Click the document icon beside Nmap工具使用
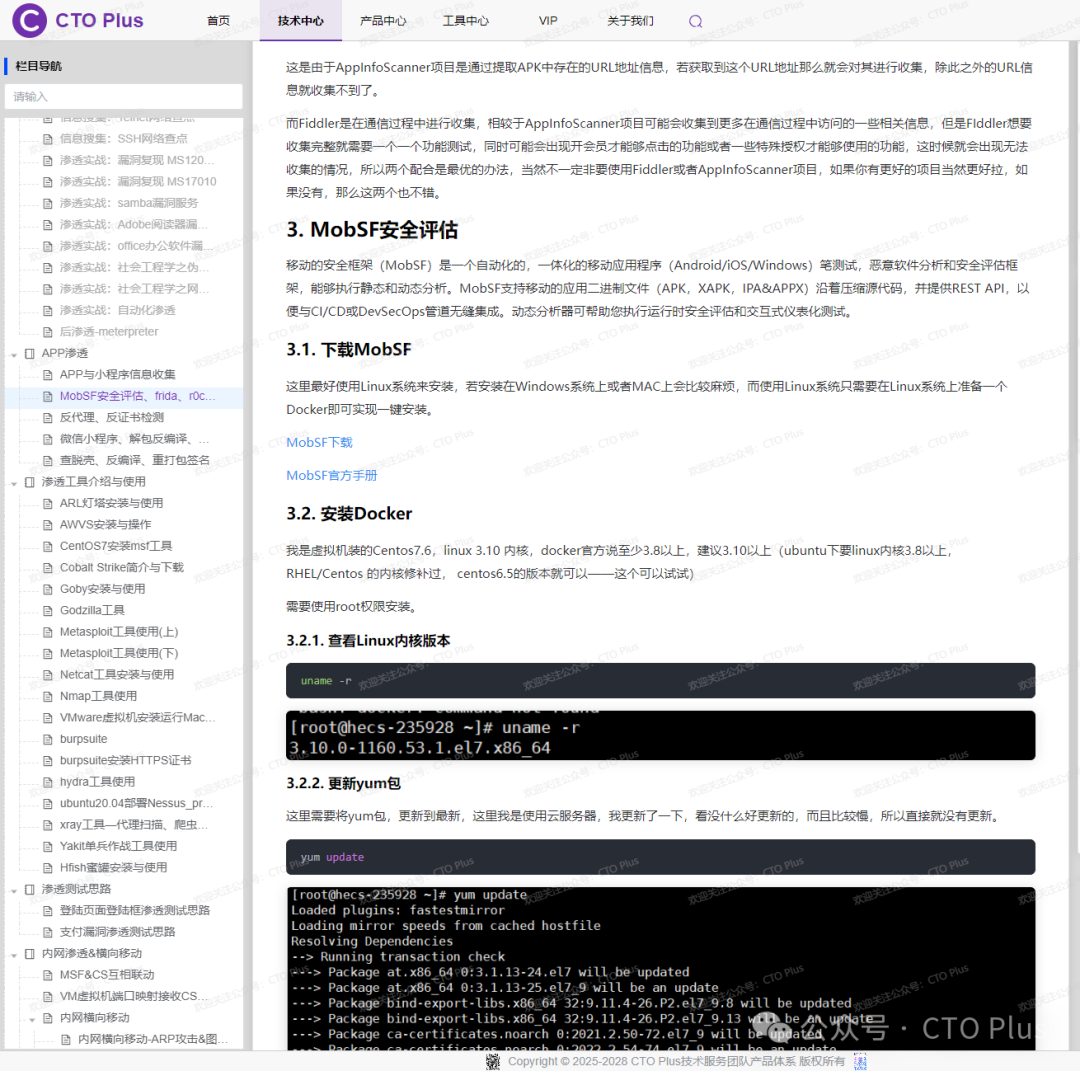This screenshot has width=1080, height=1071. [x=48, y=696]
